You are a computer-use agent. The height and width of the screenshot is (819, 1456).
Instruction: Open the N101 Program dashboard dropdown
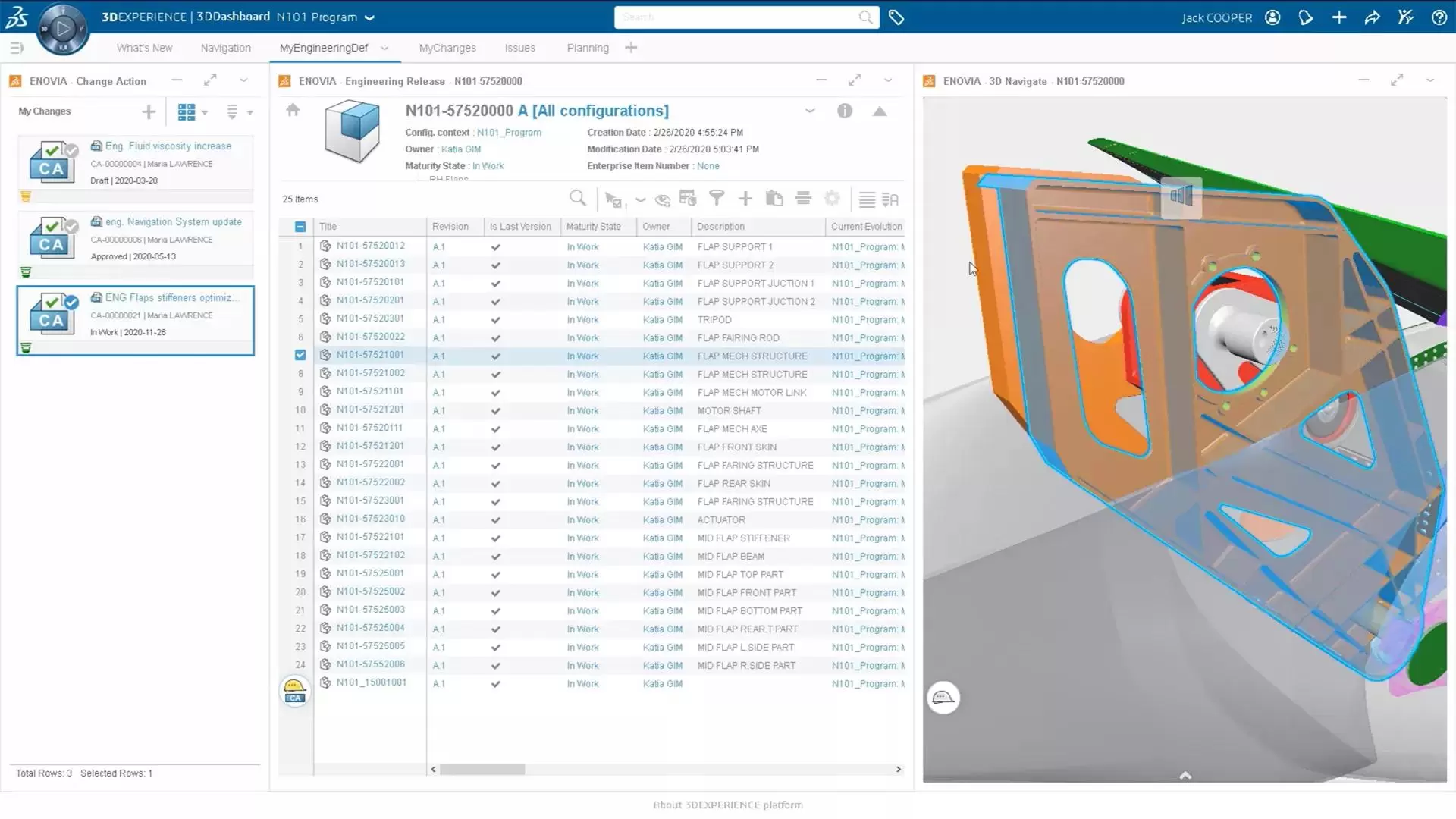pyautogui.click(x=369, y=17)
